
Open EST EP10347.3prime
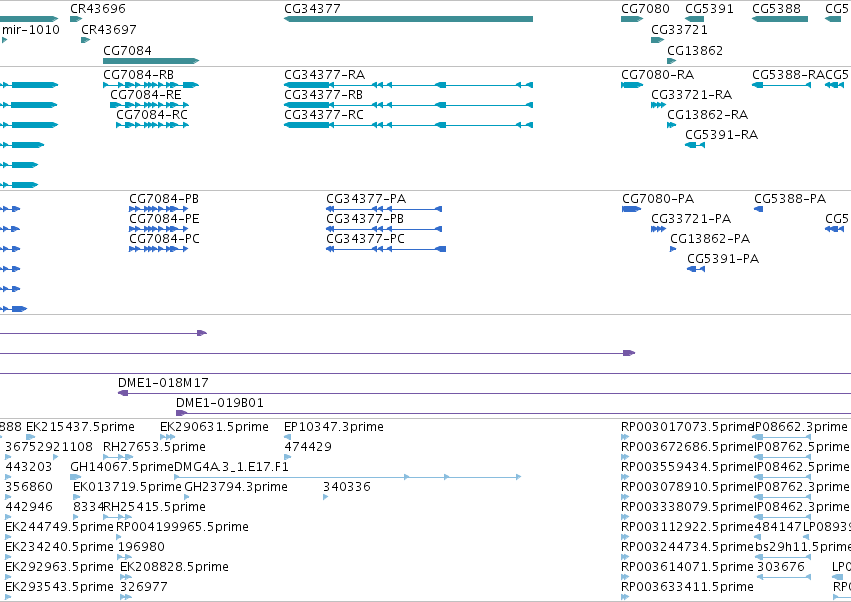pos(334,427)
